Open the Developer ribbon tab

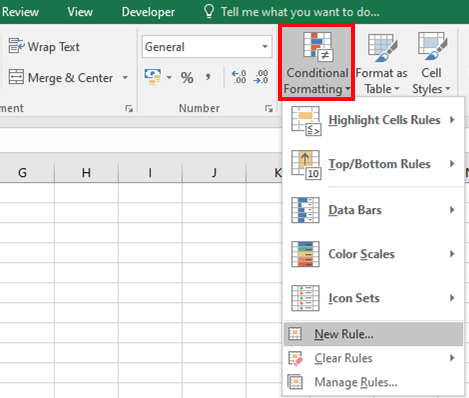tap(148, 12)
